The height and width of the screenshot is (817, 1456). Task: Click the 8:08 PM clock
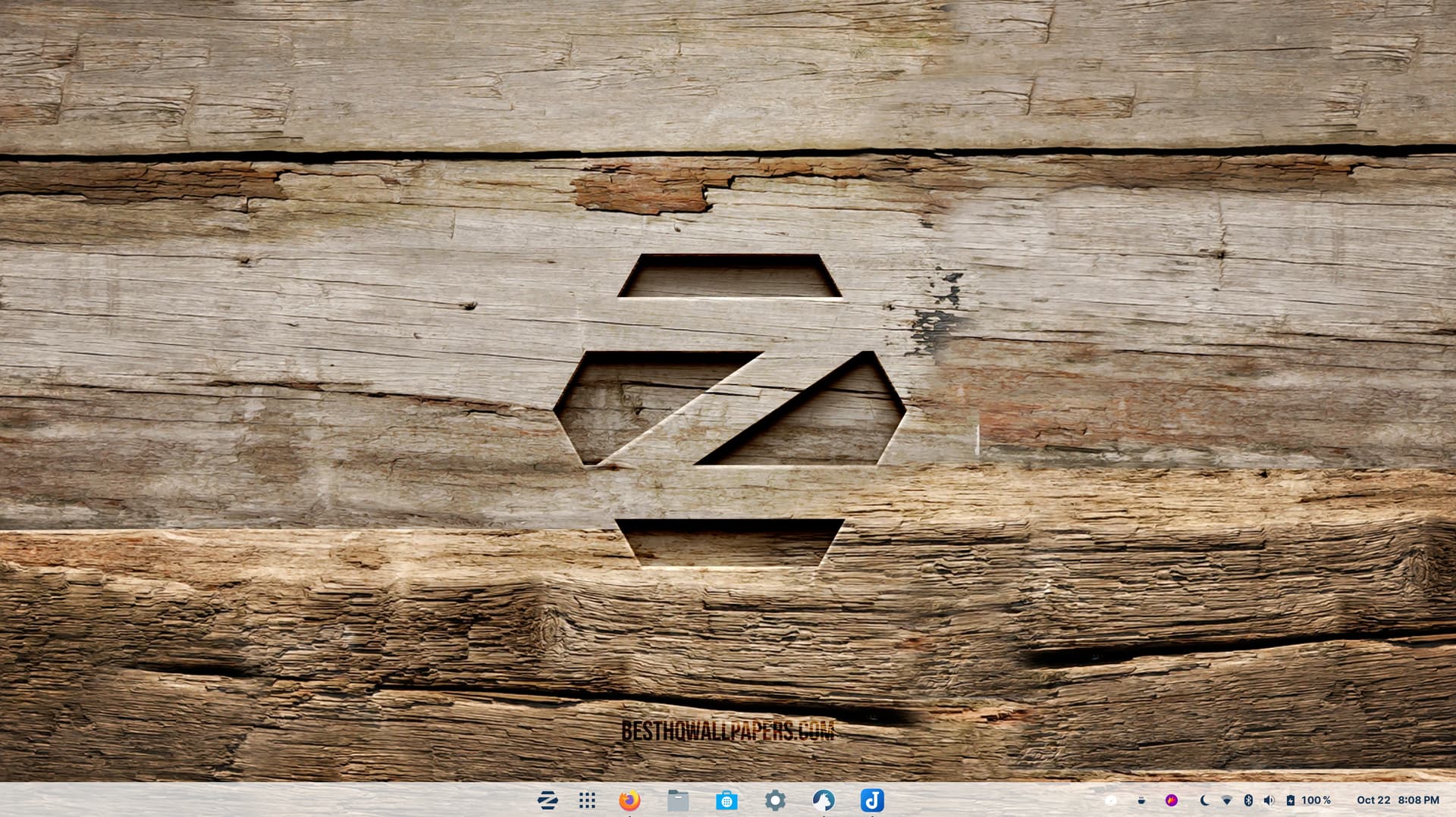1419,800
